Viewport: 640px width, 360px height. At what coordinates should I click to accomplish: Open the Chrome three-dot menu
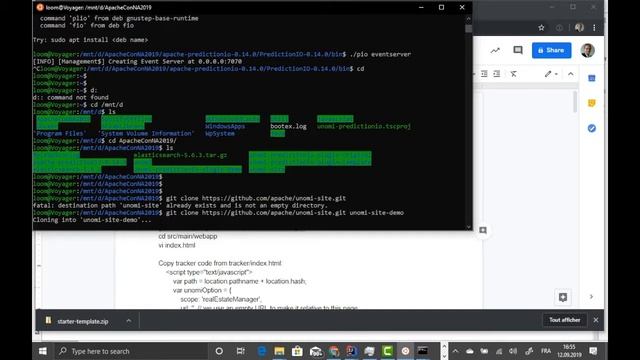(594, 28)
